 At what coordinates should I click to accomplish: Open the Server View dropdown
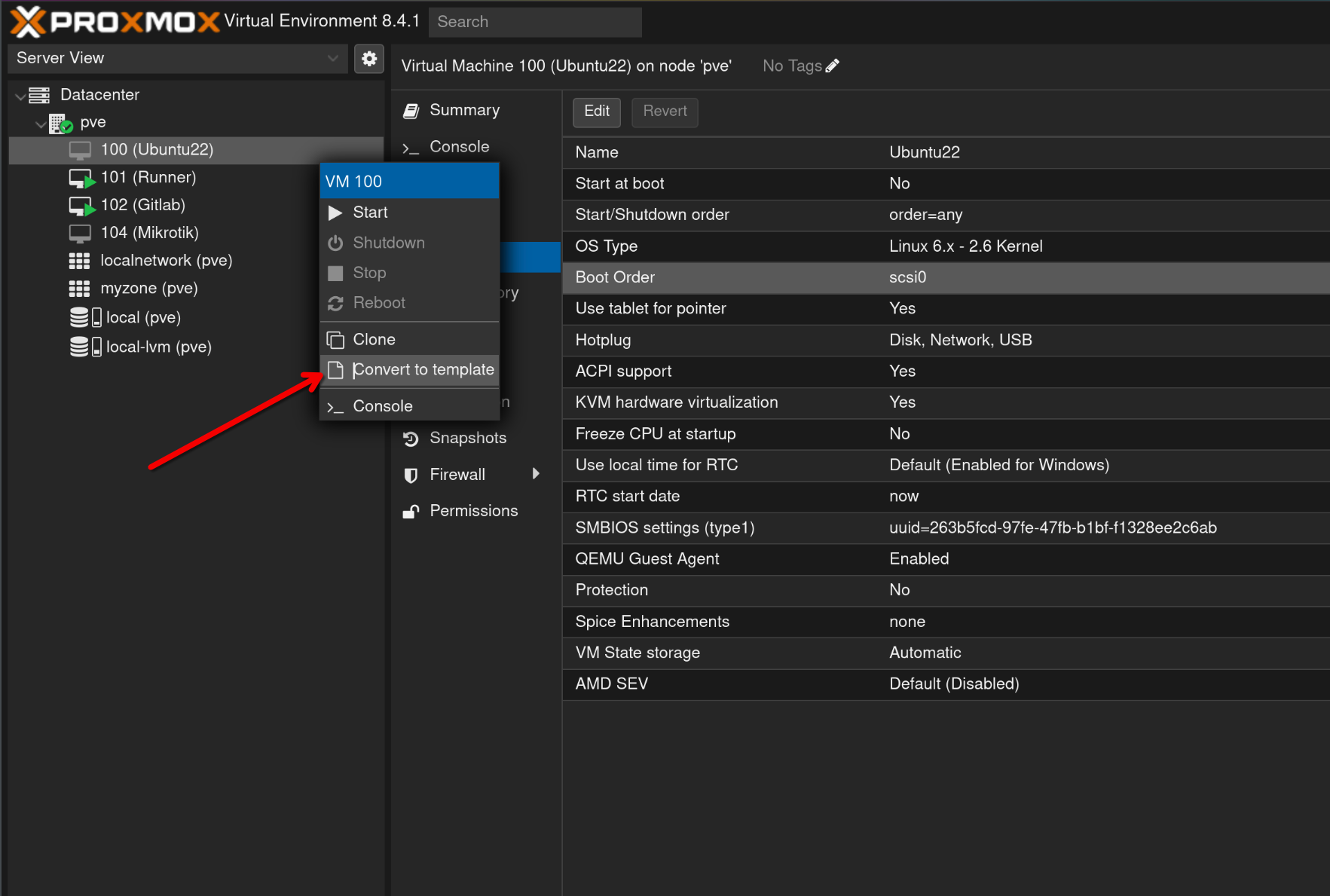[x=332, y=58]
